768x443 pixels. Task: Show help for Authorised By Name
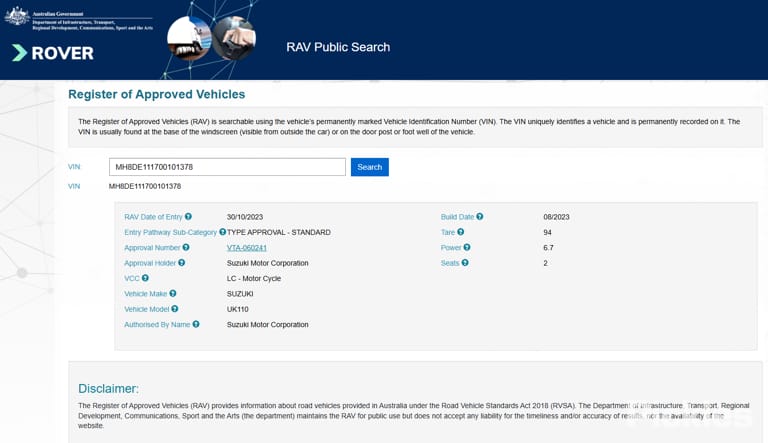point(196,324)
